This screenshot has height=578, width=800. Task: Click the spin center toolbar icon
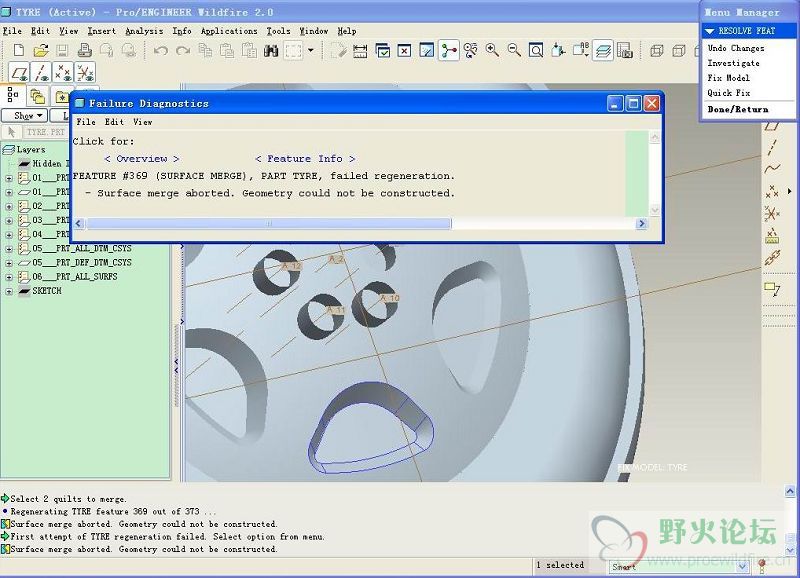449,51
